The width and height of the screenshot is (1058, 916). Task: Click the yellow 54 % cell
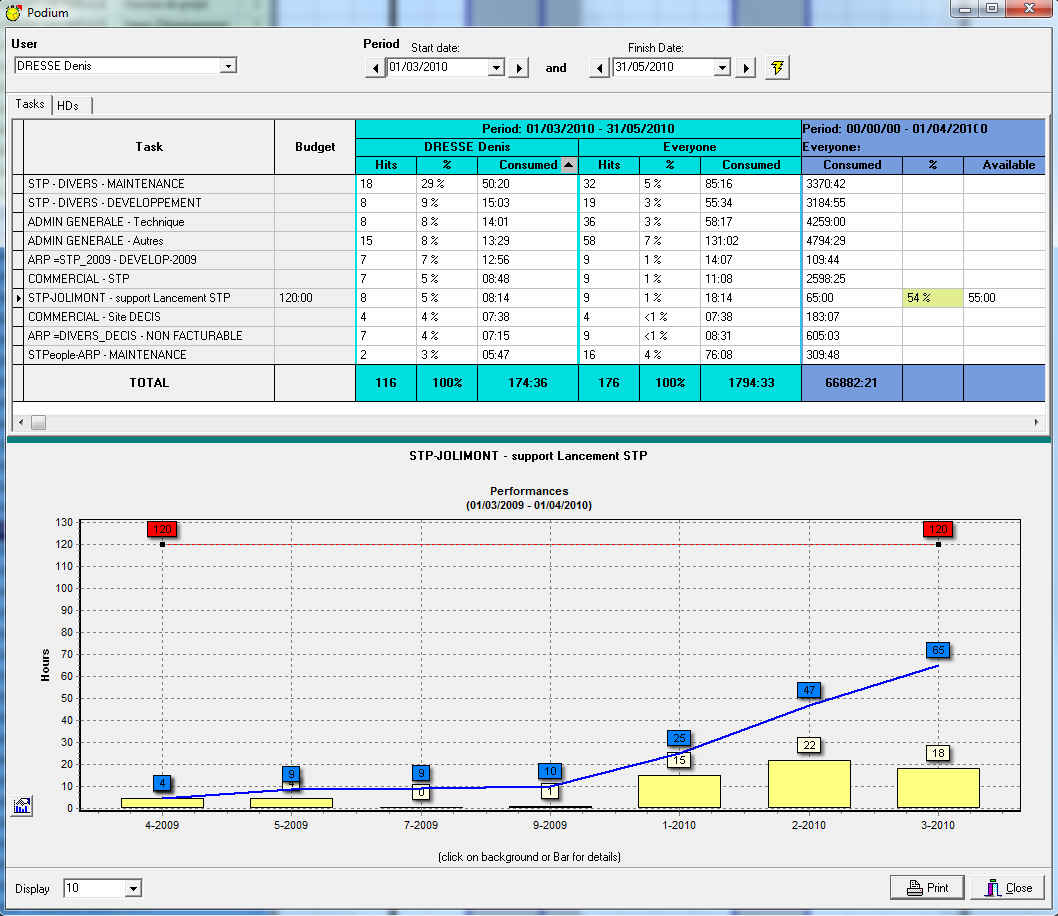point(932,298)
